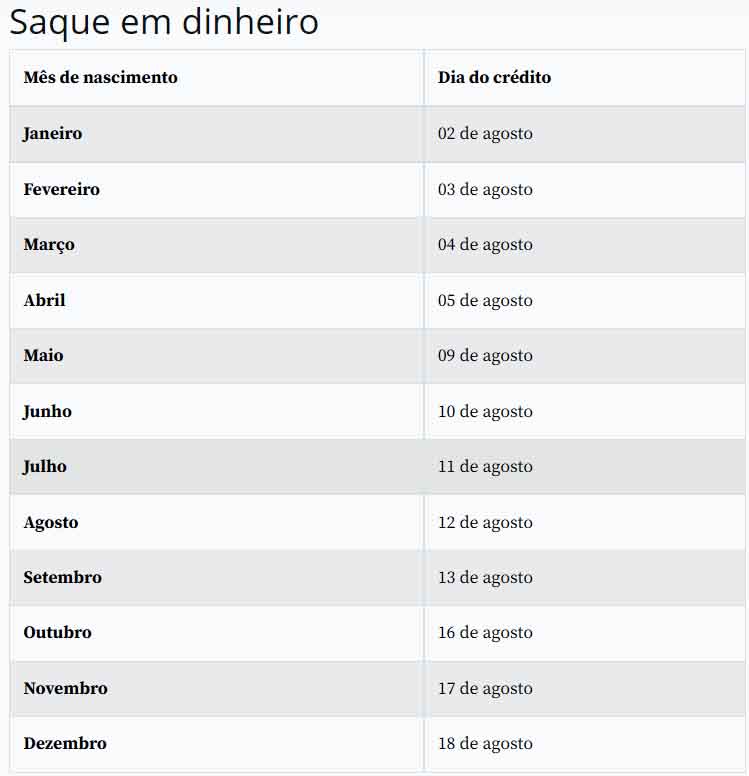The image size is (749, 776).
Task: Click the Dezembro month cell
Action: 65,744
